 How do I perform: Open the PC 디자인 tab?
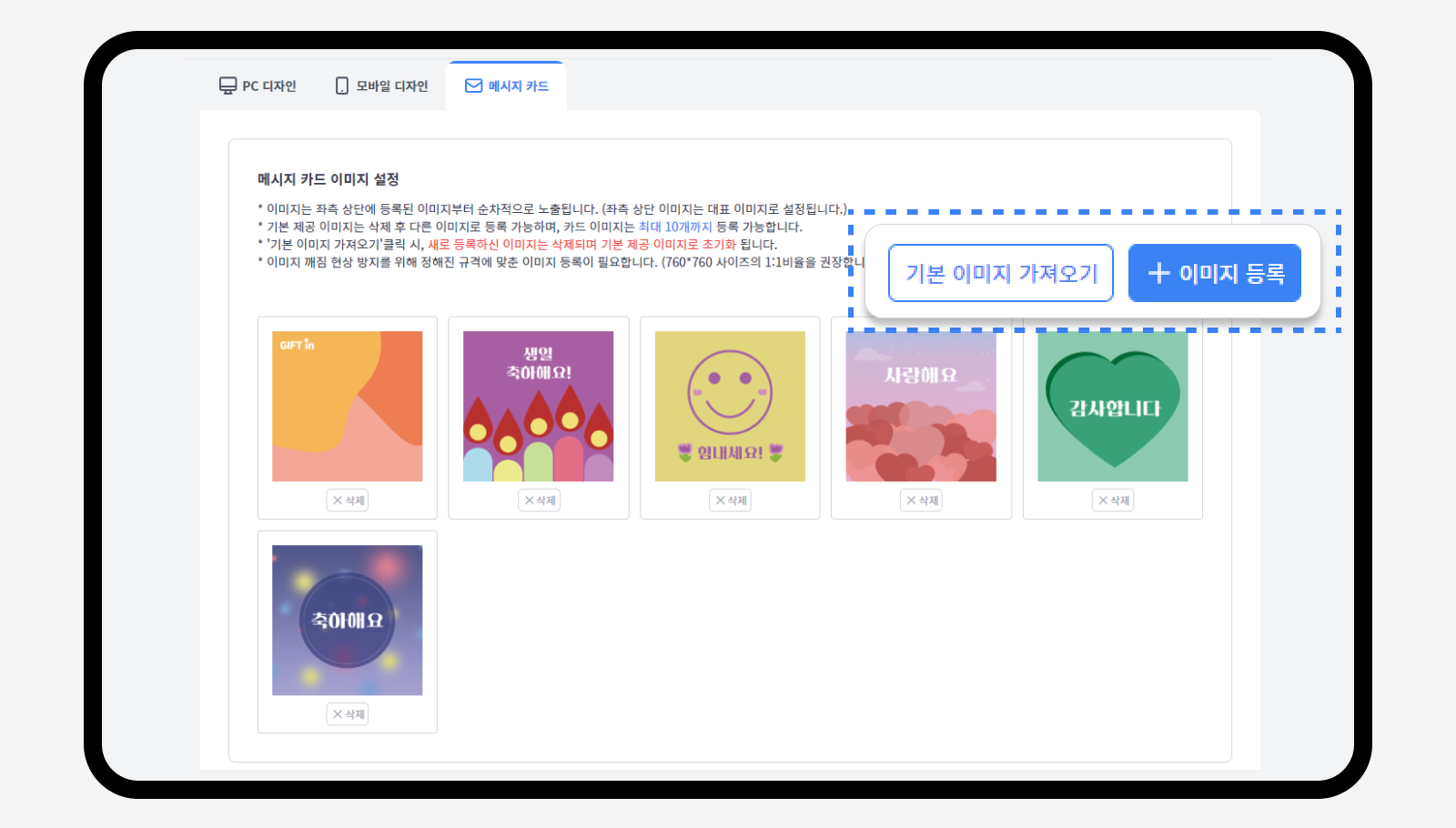258,86
